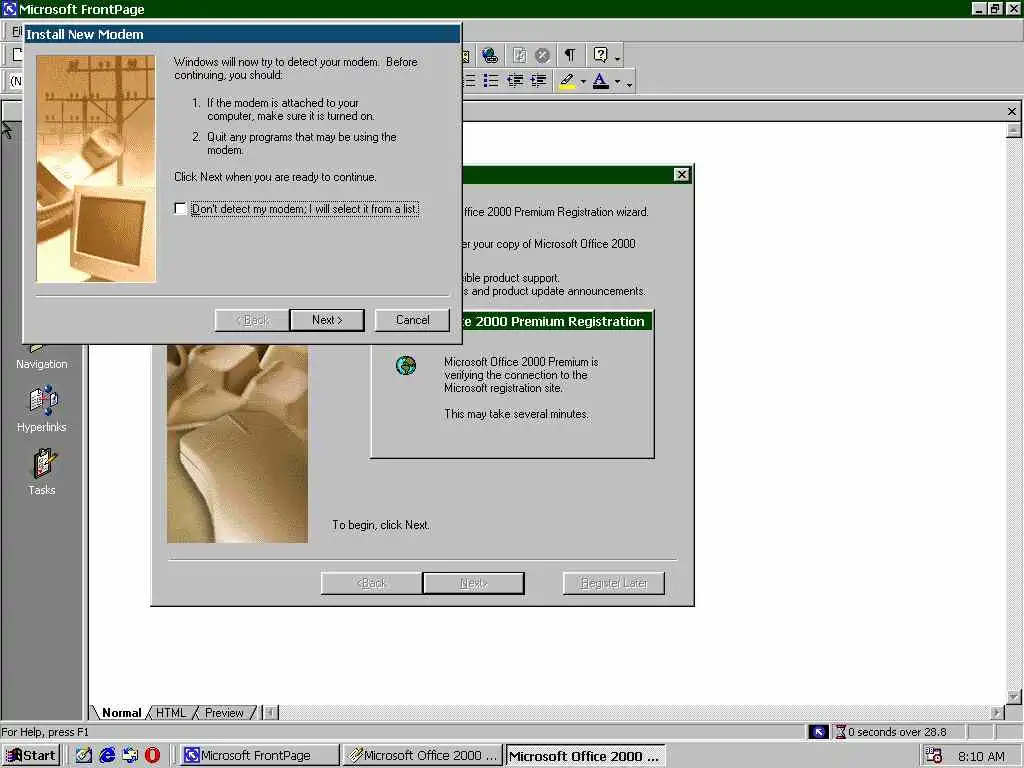Viewport: 1024px width, 768px height.
Task: Click Cancel in Install New Modem
Action: coord(413,320)
